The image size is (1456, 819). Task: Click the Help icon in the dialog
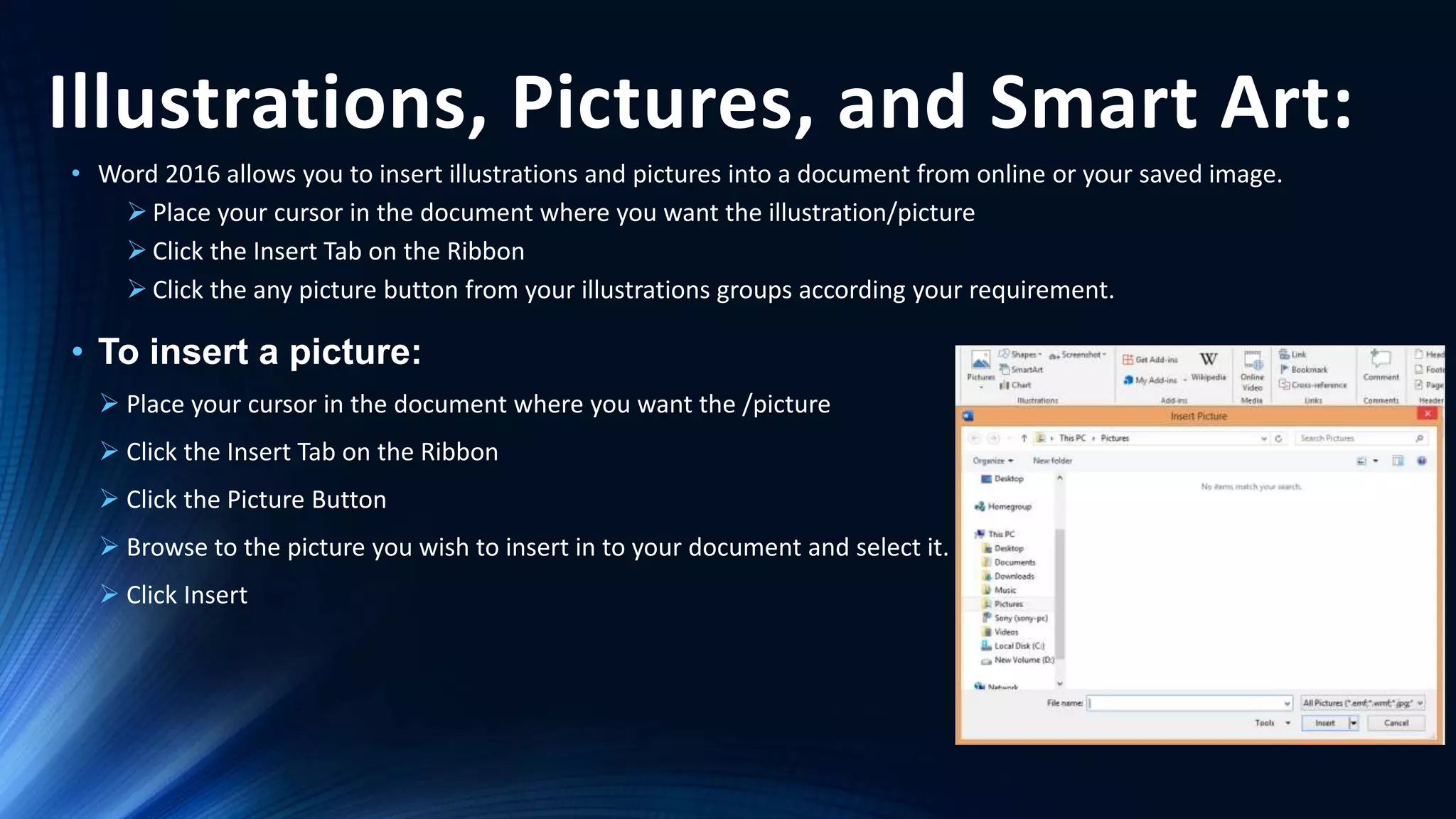point(1422,461)
